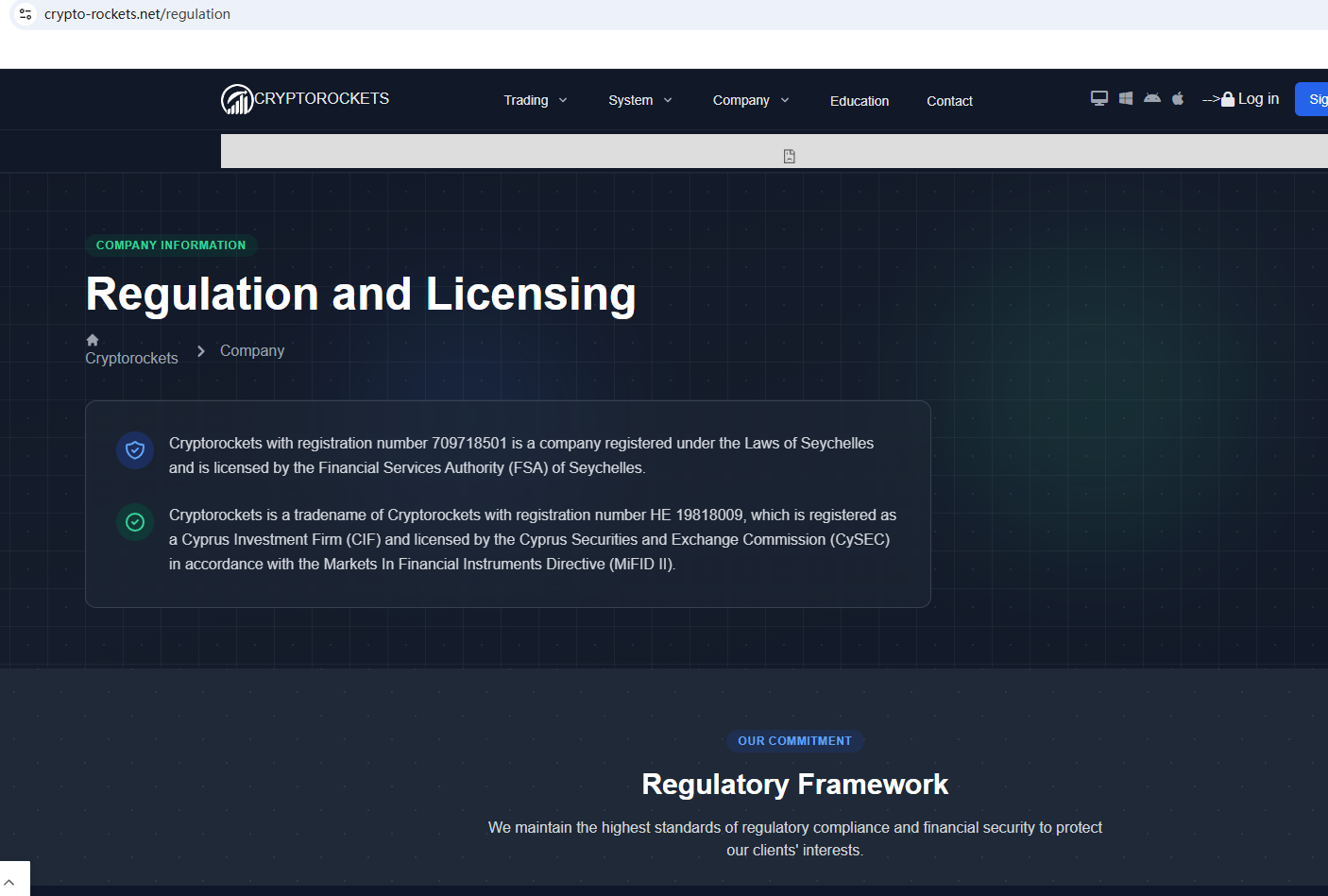This screenshot has height=896, width=1328.
Task: Open the desktop web platform icon
Action: (x=1098, y=98)
